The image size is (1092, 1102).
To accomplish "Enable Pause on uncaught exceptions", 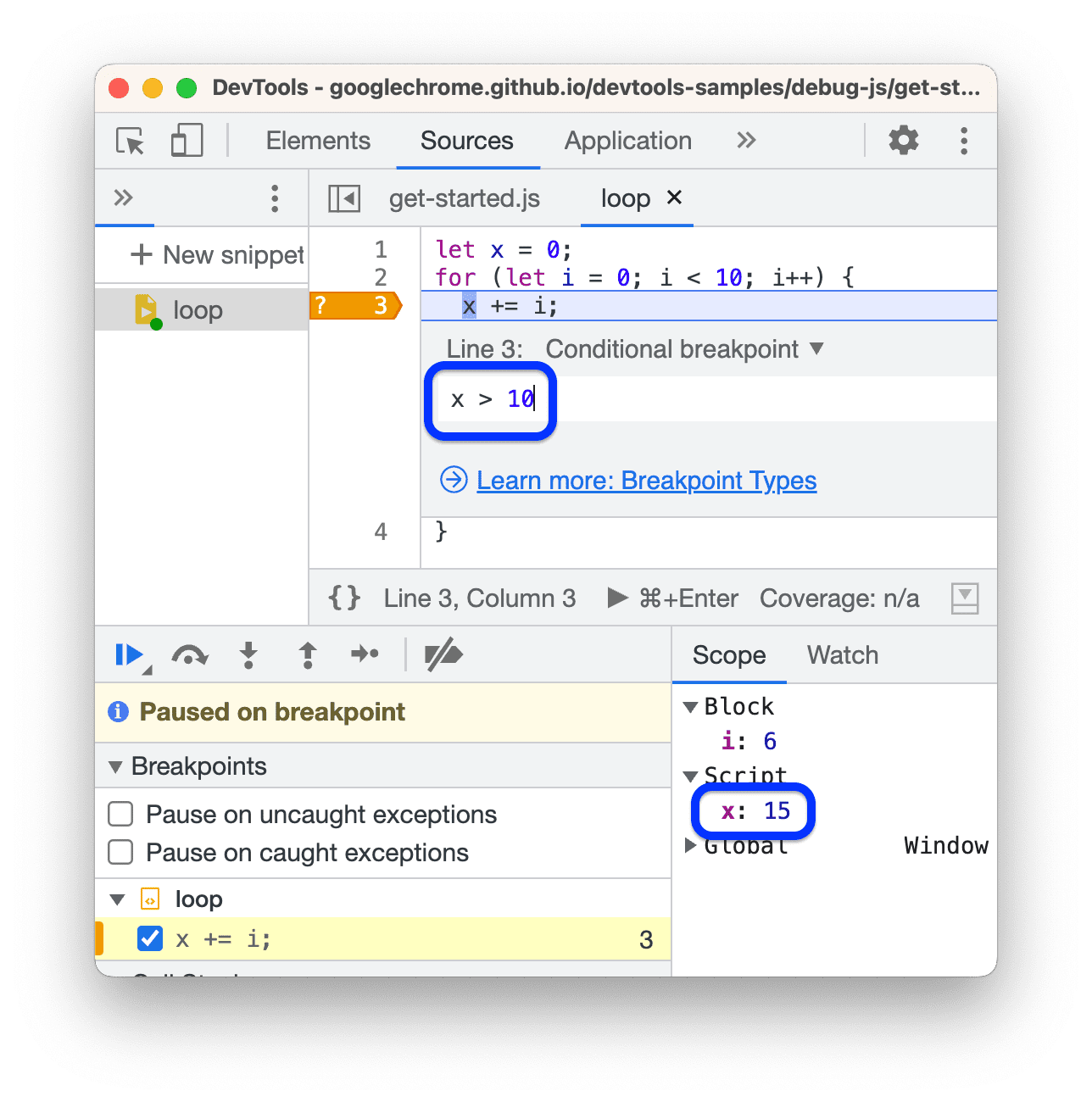I will click(120, 814).
